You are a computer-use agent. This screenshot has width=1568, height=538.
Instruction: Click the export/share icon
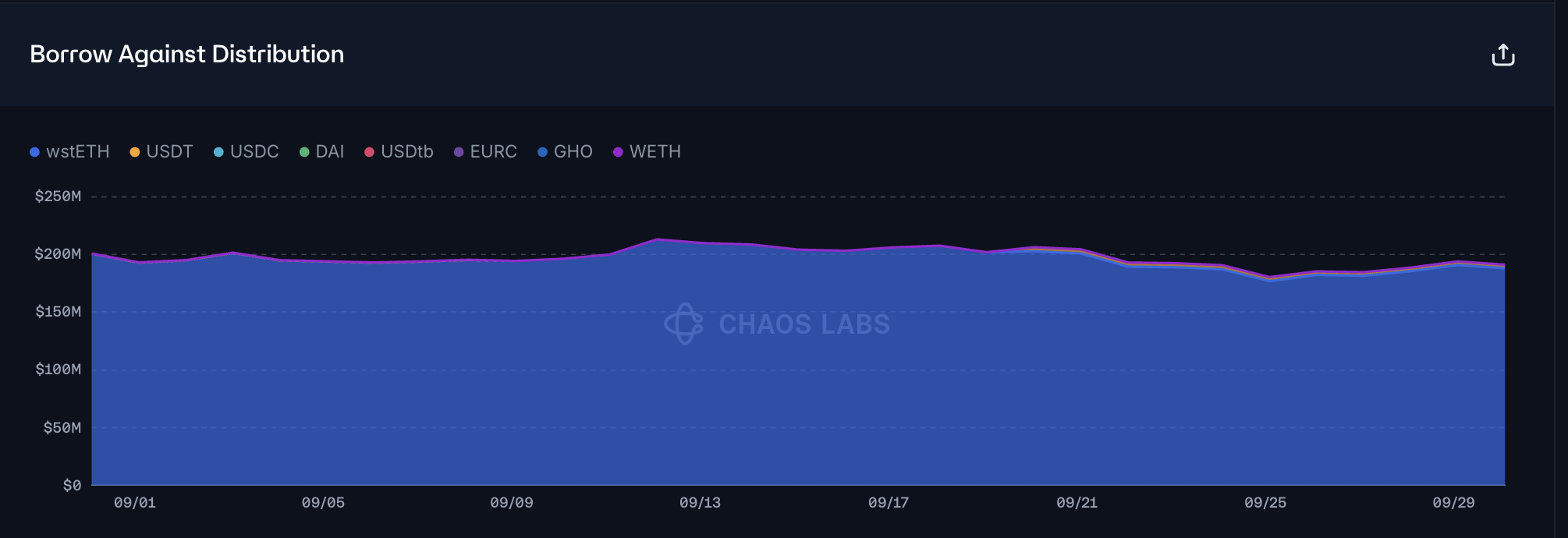pyautogui.click(x=1502, y=55)
